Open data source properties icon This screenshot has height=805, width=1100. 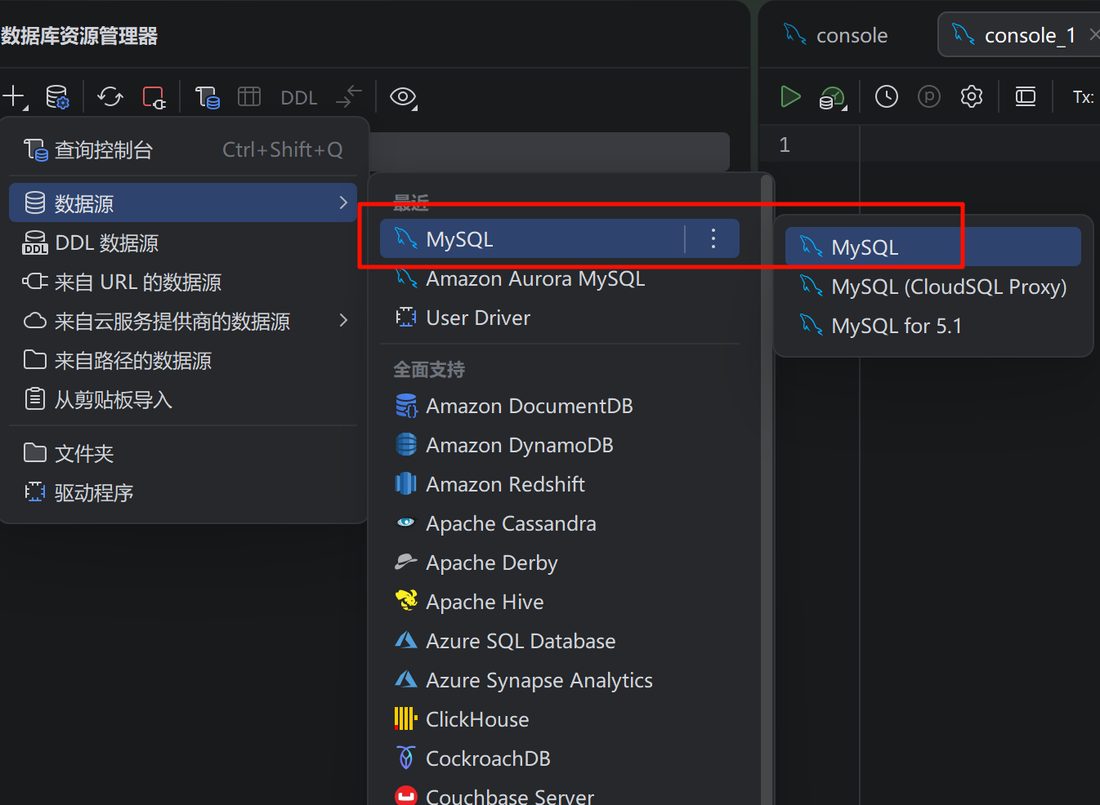click(x=57, y=97)
